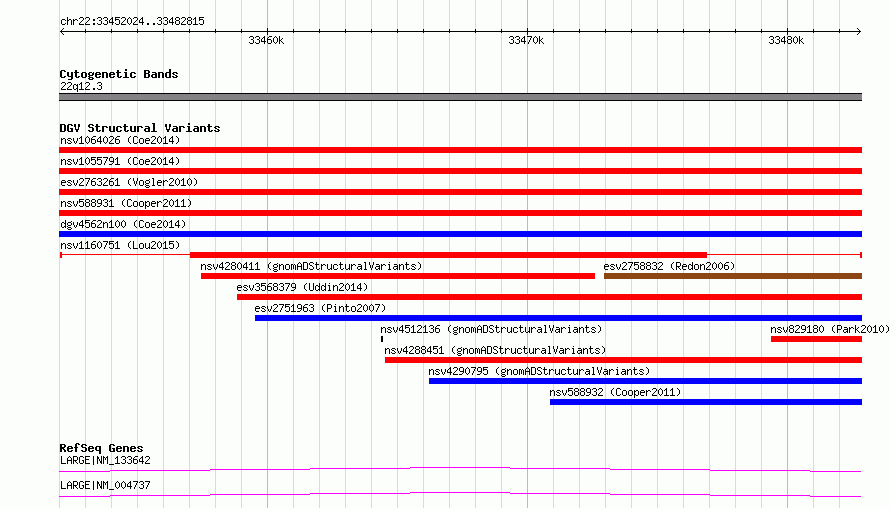The height and width of the screenshot is (508, 890).
Task: Click the 33460k ruler label
Action: coord(266,40)
